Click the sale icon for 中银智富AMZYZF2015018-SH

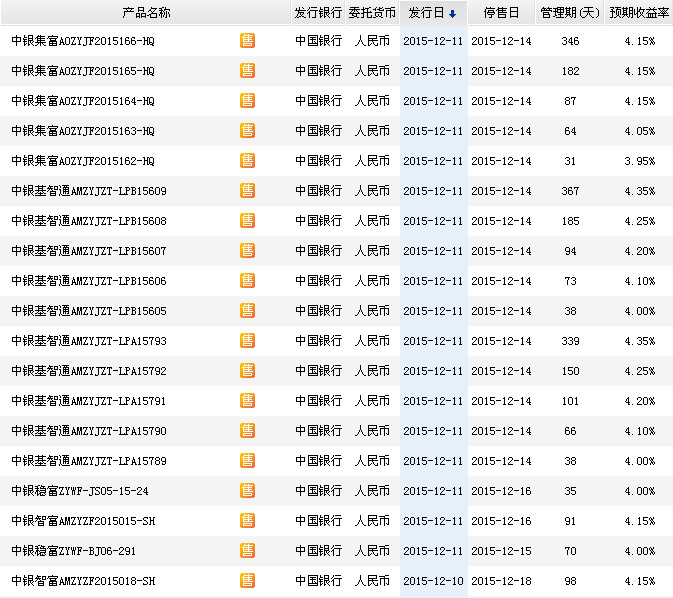(247, 581)
